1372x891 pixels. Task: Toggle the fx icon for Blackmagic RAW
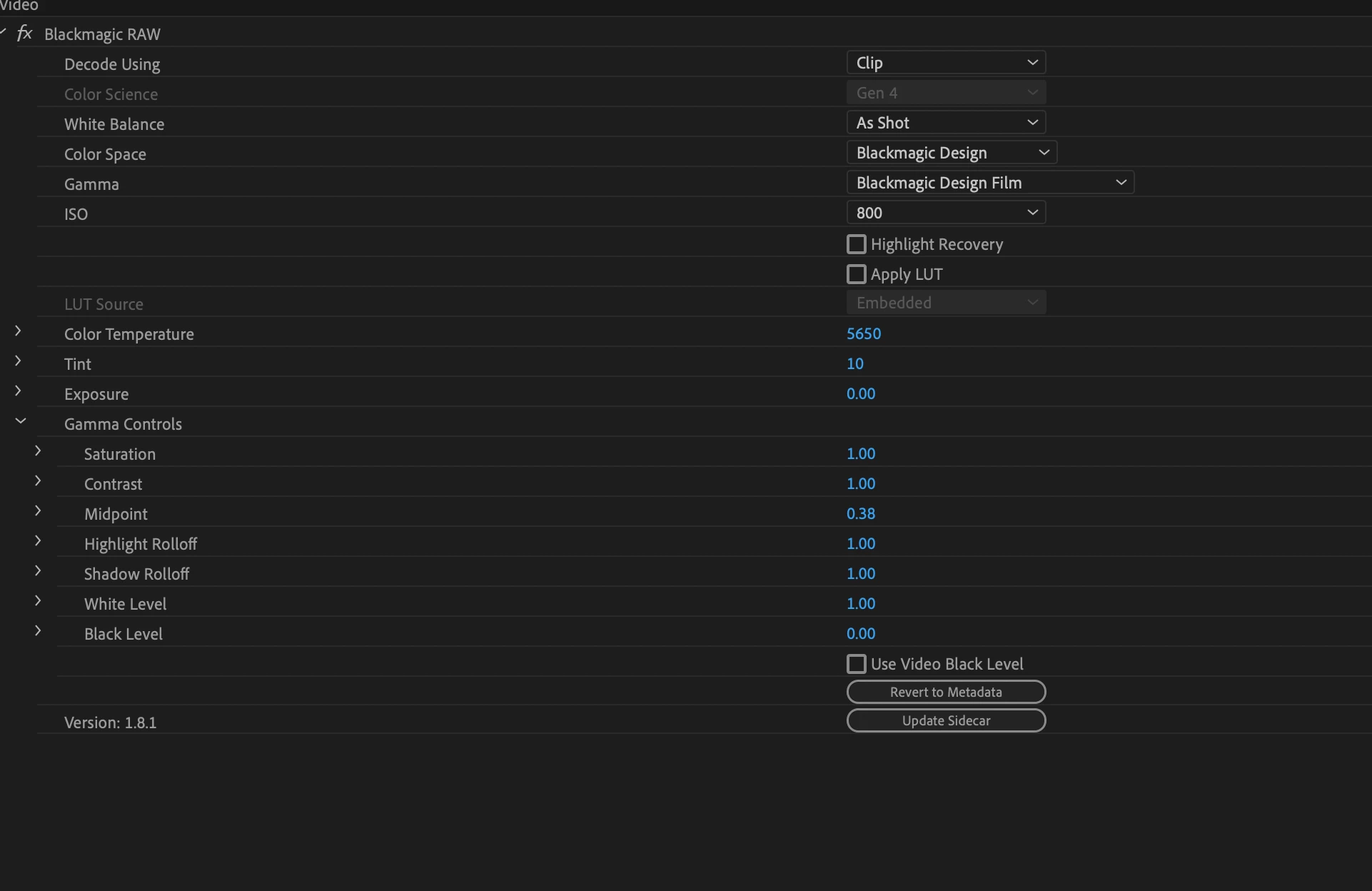[x=24, y=34]
